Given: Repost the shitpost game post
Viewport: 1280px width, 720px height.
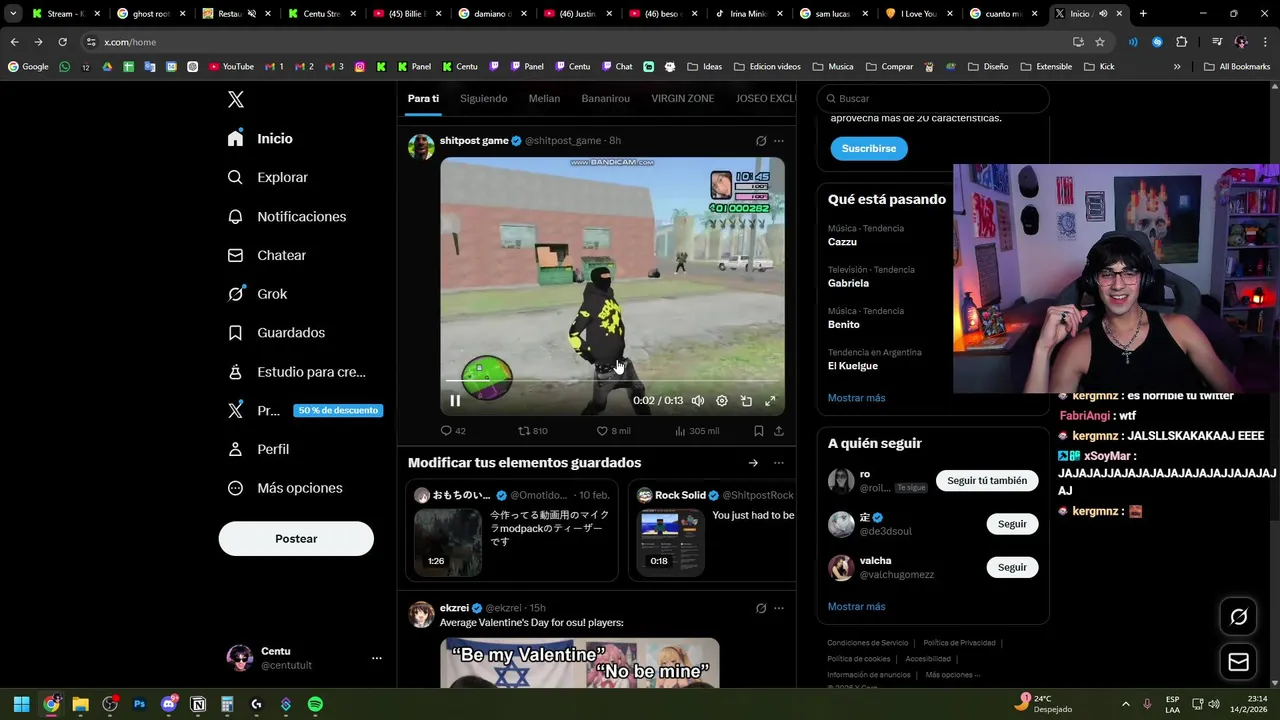Looking at the screenshot, I should click(x=532, y=431).
